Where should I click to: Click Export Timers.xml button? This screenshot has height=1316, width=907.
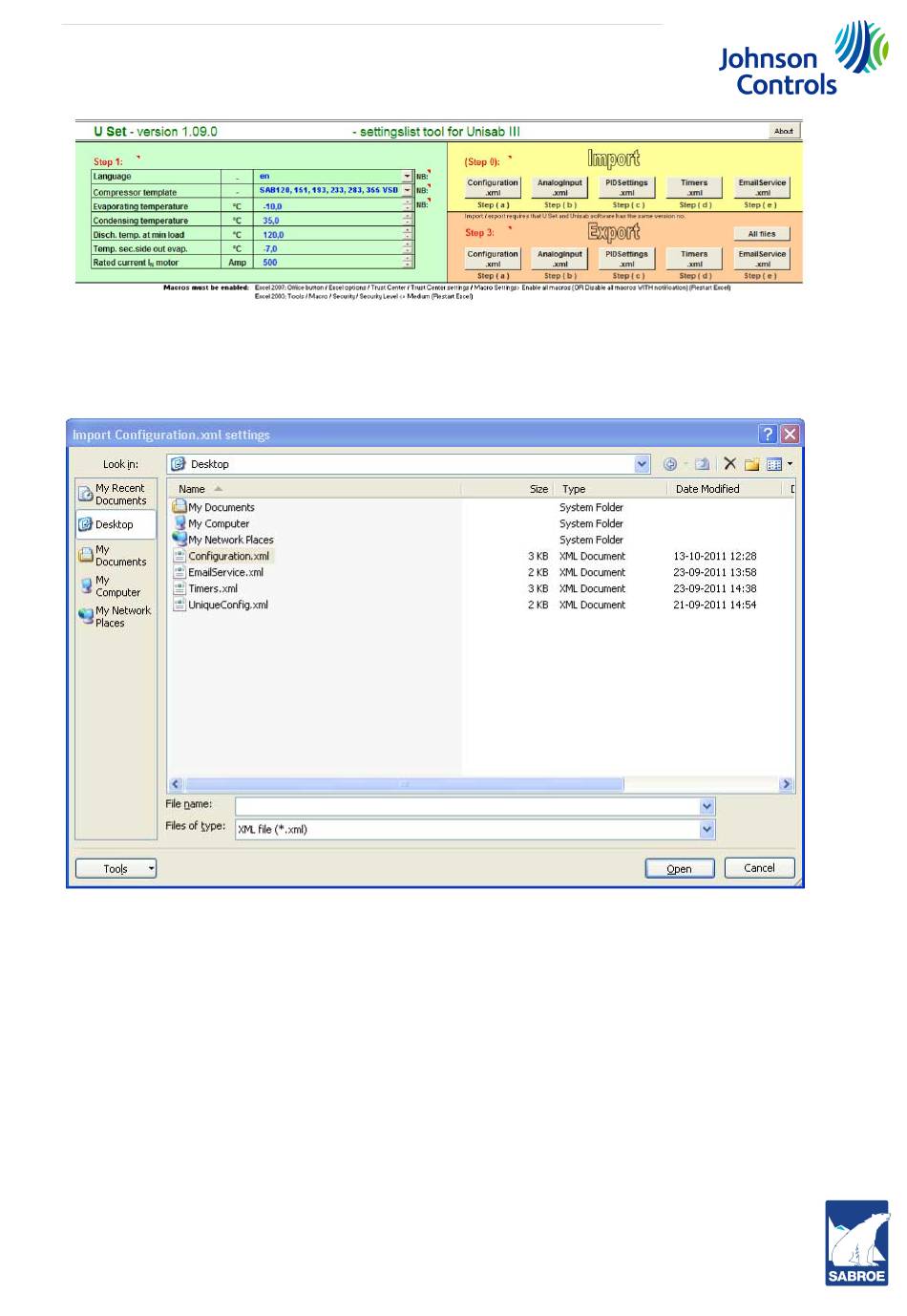pos(694,259)
